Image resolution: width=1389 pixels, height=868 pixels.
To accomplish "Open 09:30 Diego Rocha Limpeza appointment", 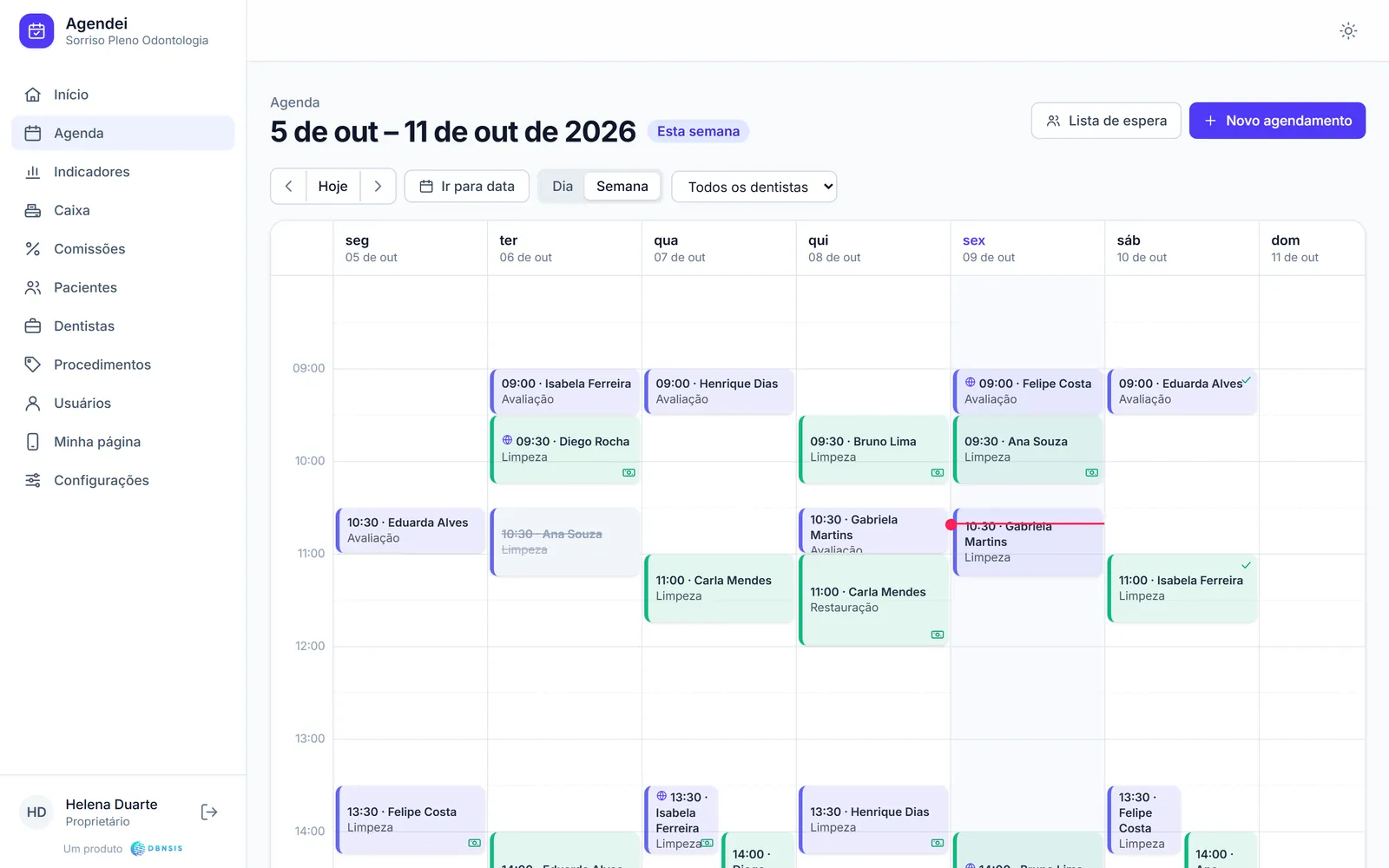I will 564,450.
